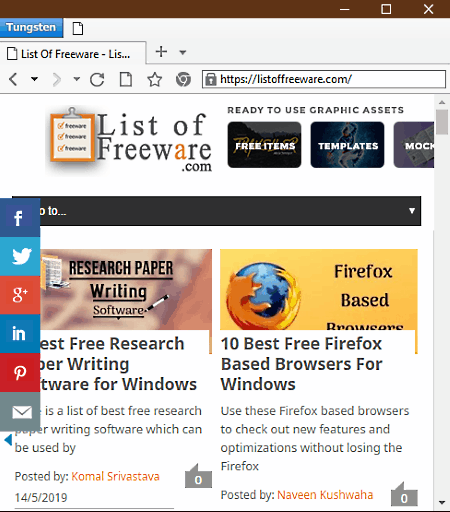Open Research Paper Writing Software thumbnail

(126, 289)
